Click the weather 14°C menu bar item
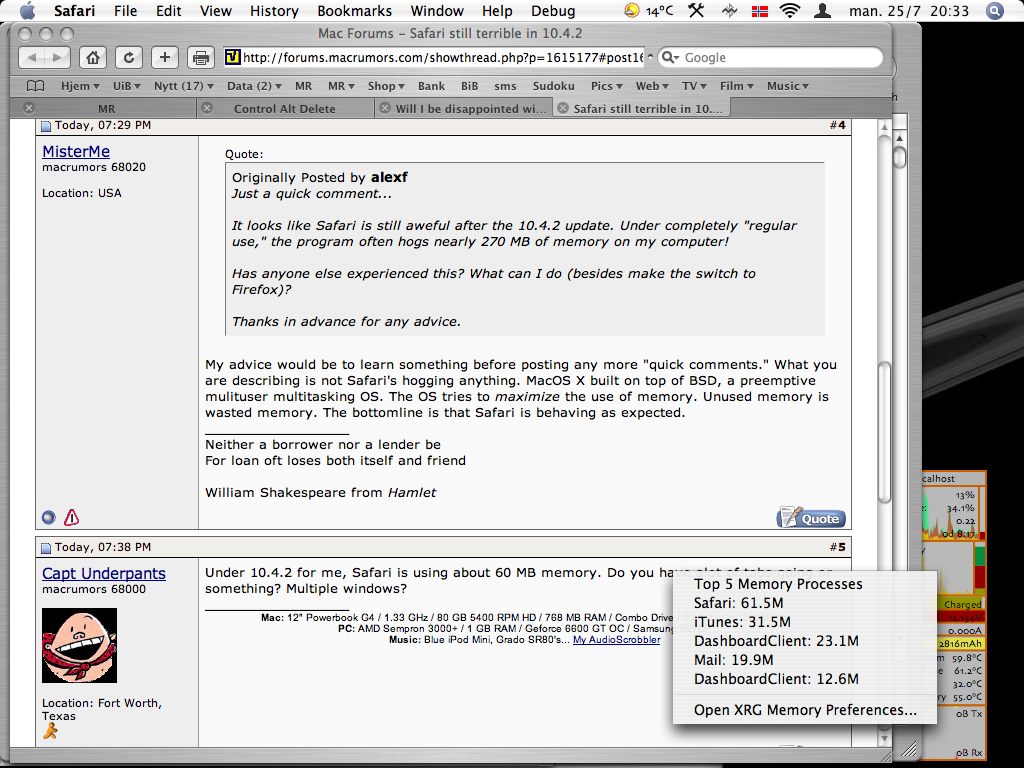The image size is (1024, 768). 648,10
